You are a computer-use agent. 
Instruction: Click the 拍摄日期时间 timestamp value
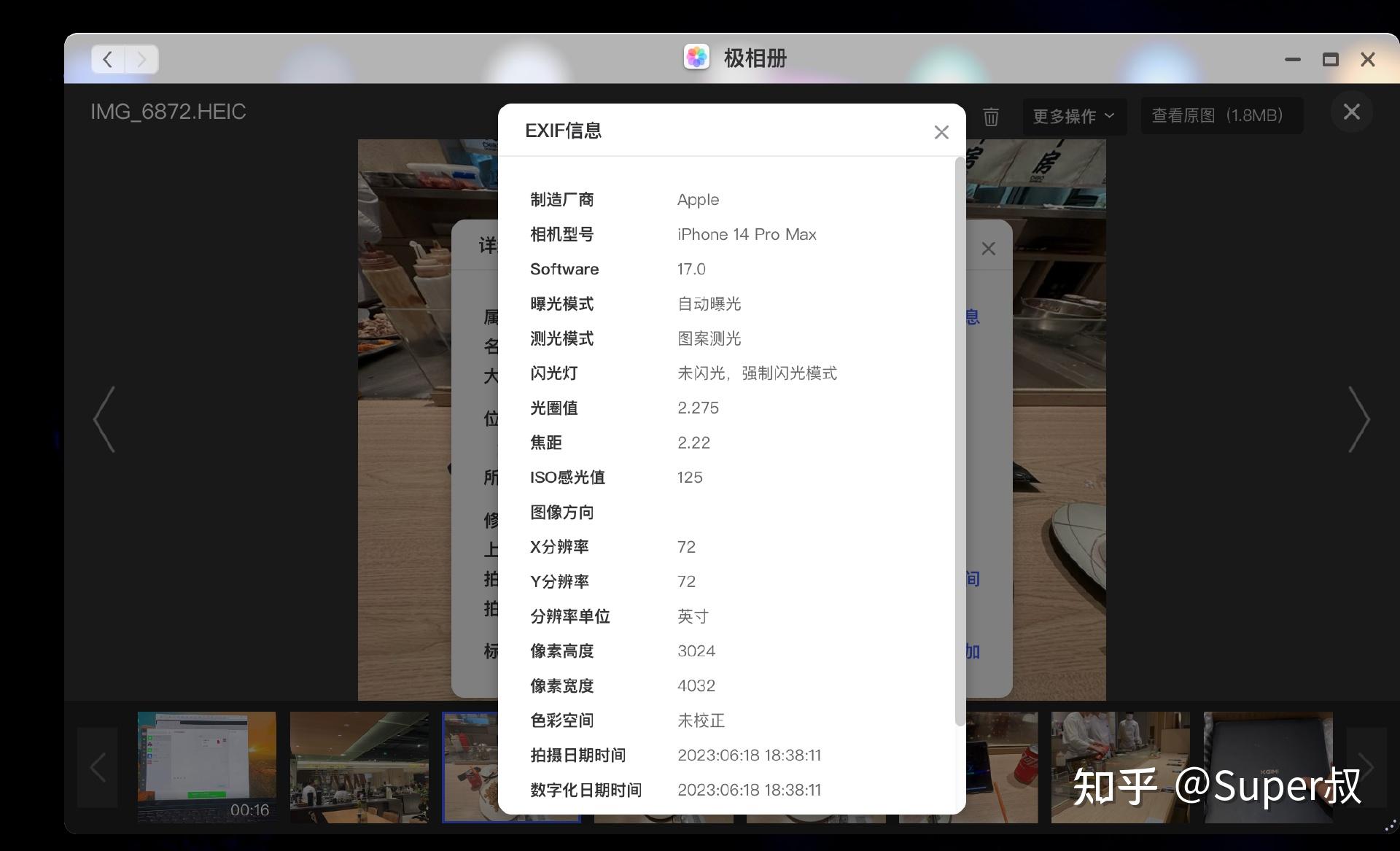749,755
